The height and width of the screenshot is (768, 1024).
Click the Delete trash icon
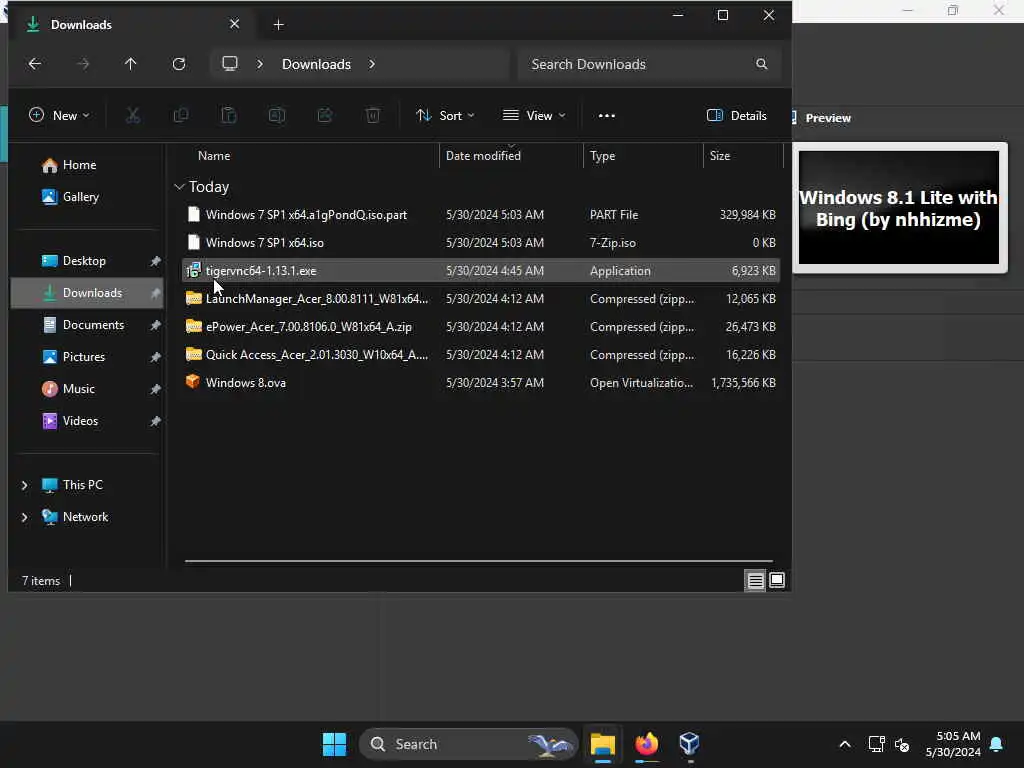coord(373,116)
